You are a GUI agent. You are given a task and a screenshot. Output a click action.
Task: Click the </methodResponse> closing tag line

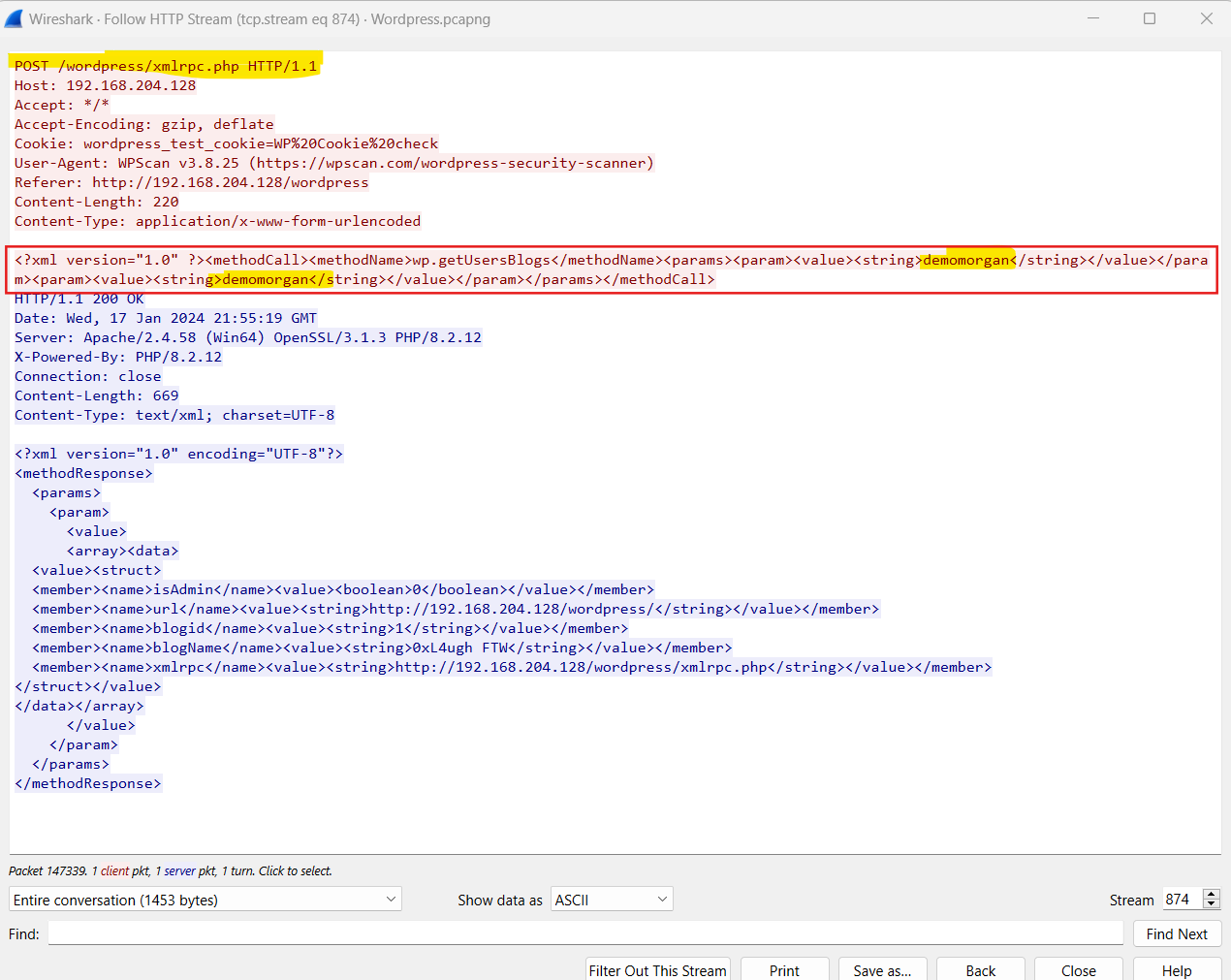point(87,783)
